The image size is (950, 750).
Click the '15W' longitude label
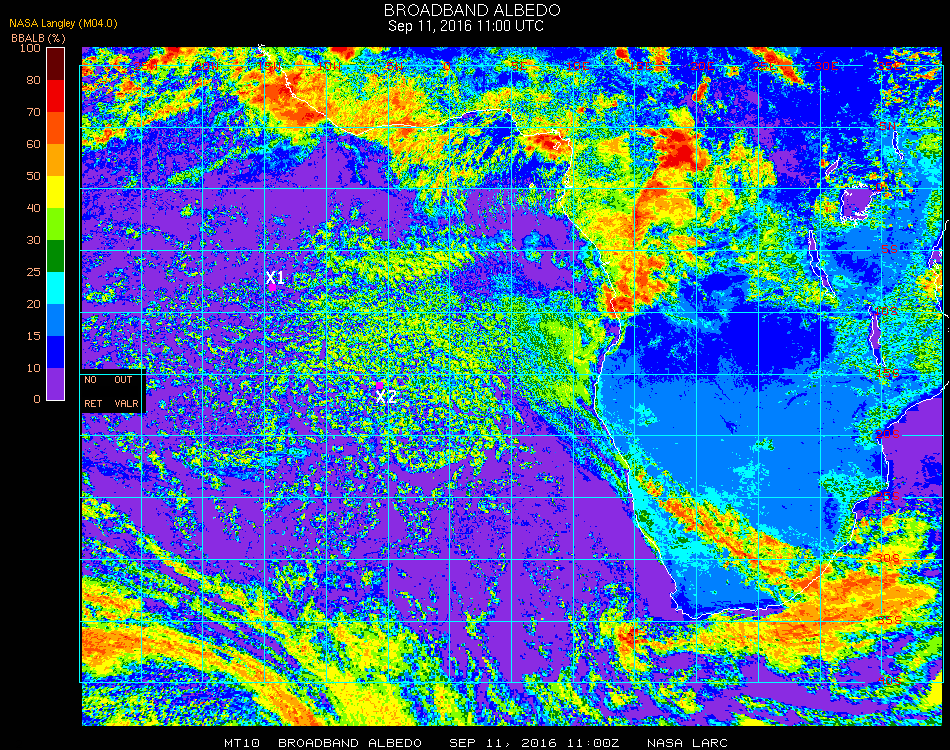point(268,66)
